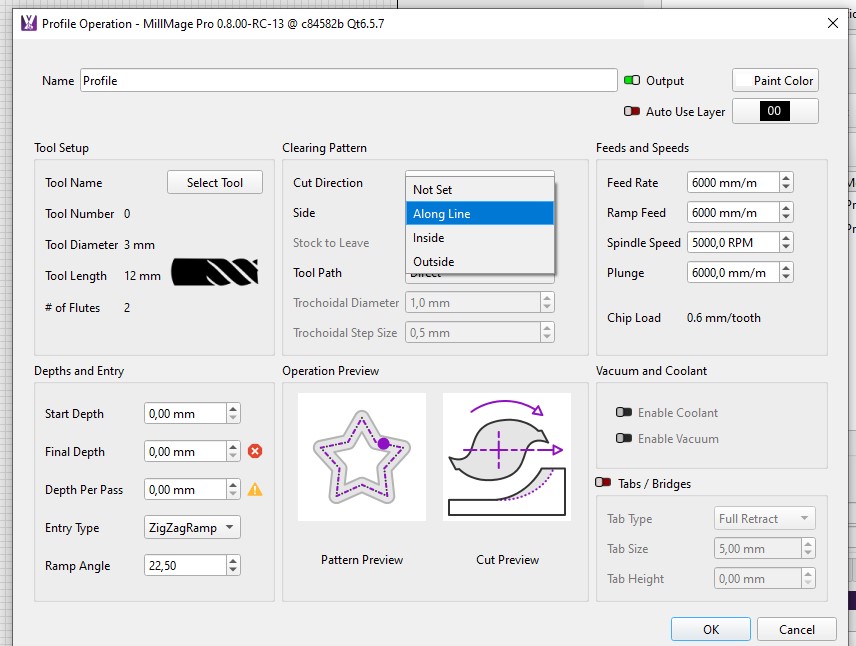The height and width of the screenshot is (646, 856).
Task: Click the MillMage app icon in title bar
Action: 28,23
